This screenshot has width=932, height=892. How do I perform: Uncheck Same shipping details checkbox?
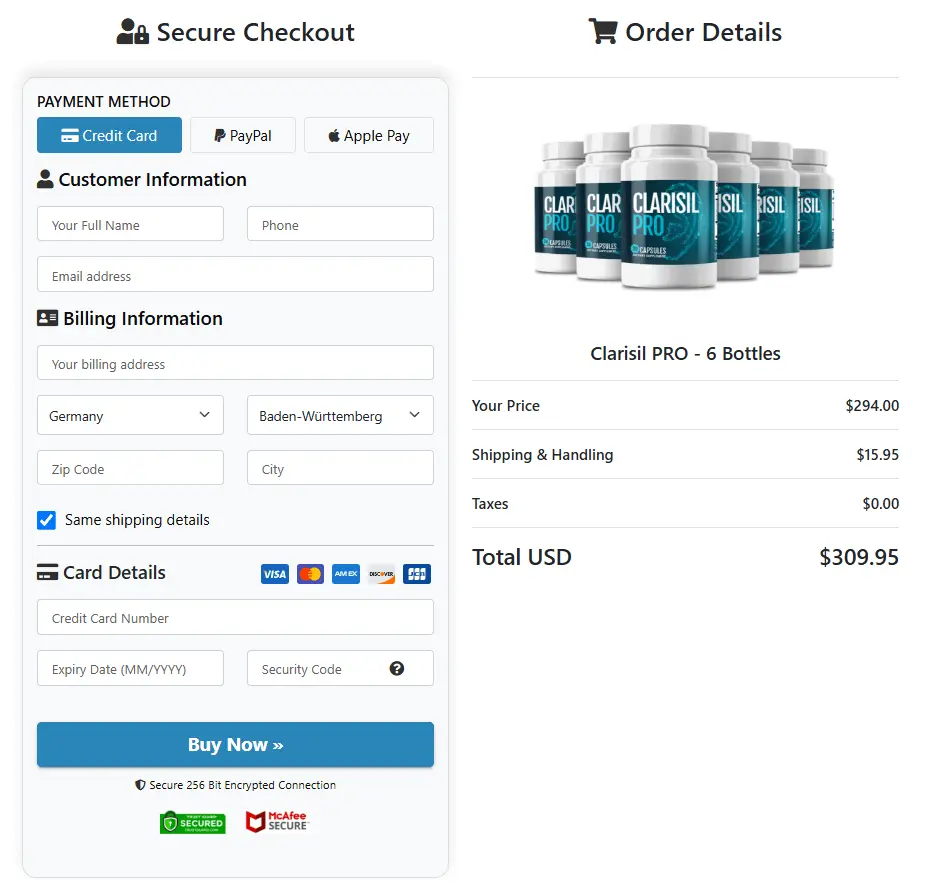[x=46, y=520]
